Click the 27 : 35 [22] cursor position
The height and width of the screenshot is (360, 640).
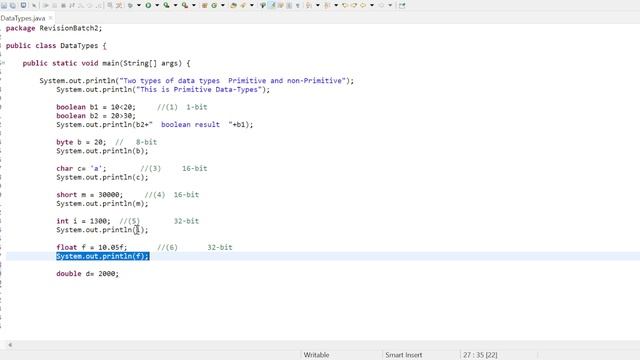(480, 355)
